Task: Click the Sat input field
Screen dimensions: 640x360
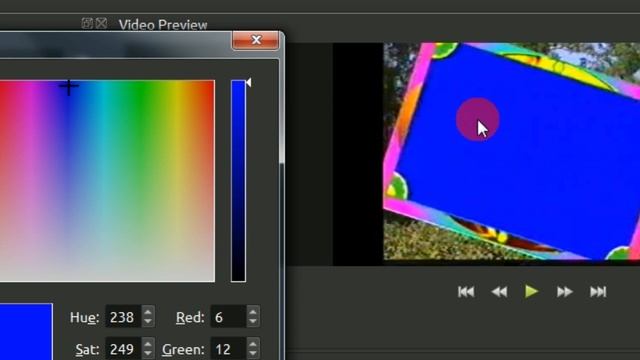Action: coord(124,349)
